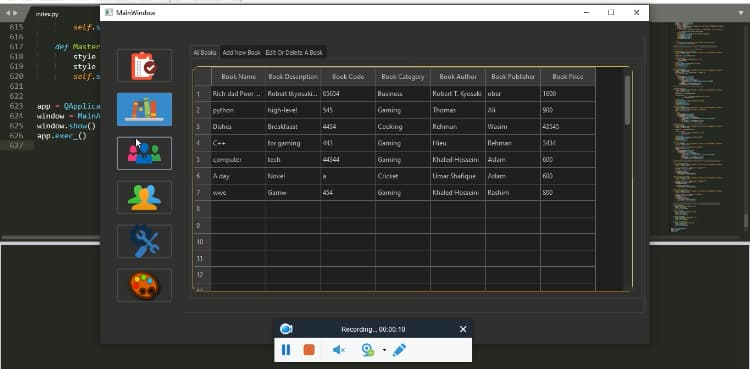Select the row header of the wwe book

click(202, 192)
